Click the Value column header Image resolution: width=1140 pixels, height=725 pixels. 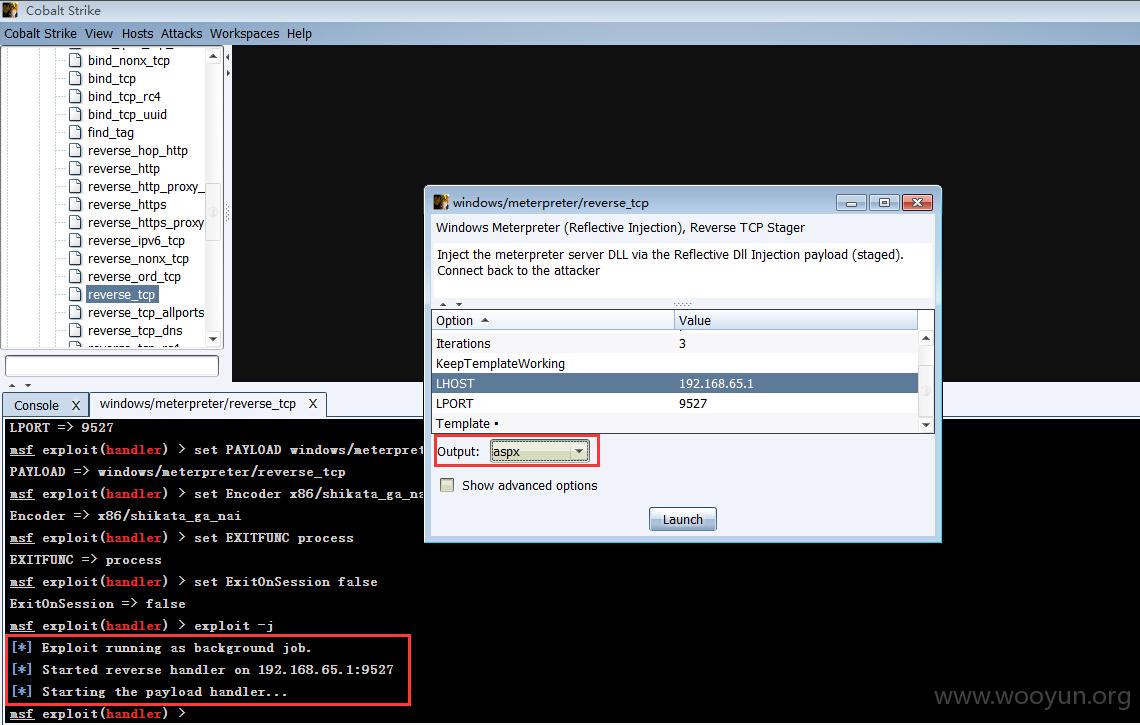pos(796,321)
